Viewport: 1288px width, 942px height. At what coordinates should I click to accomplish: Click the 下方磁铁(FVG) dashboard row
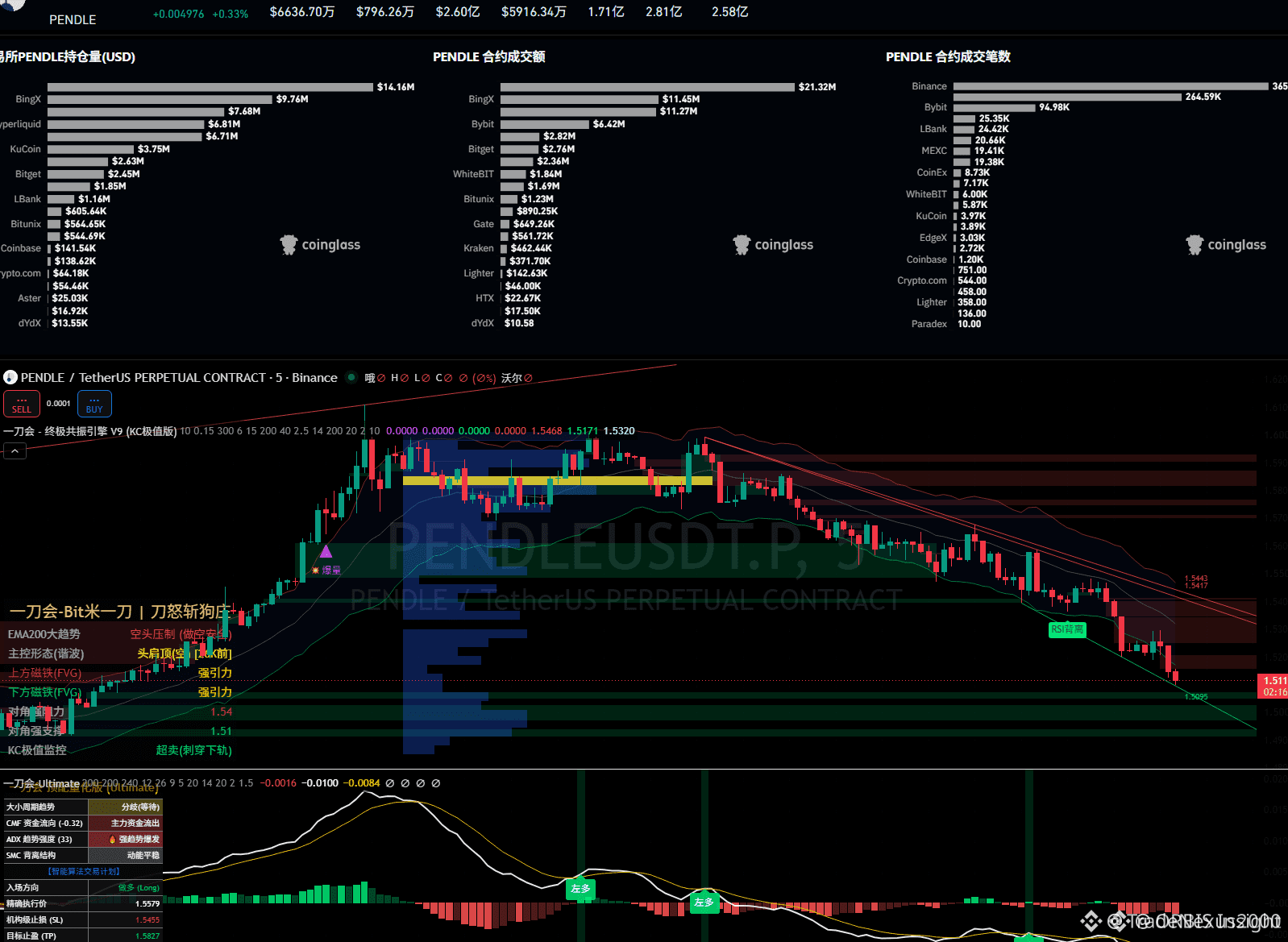point(118,692)
